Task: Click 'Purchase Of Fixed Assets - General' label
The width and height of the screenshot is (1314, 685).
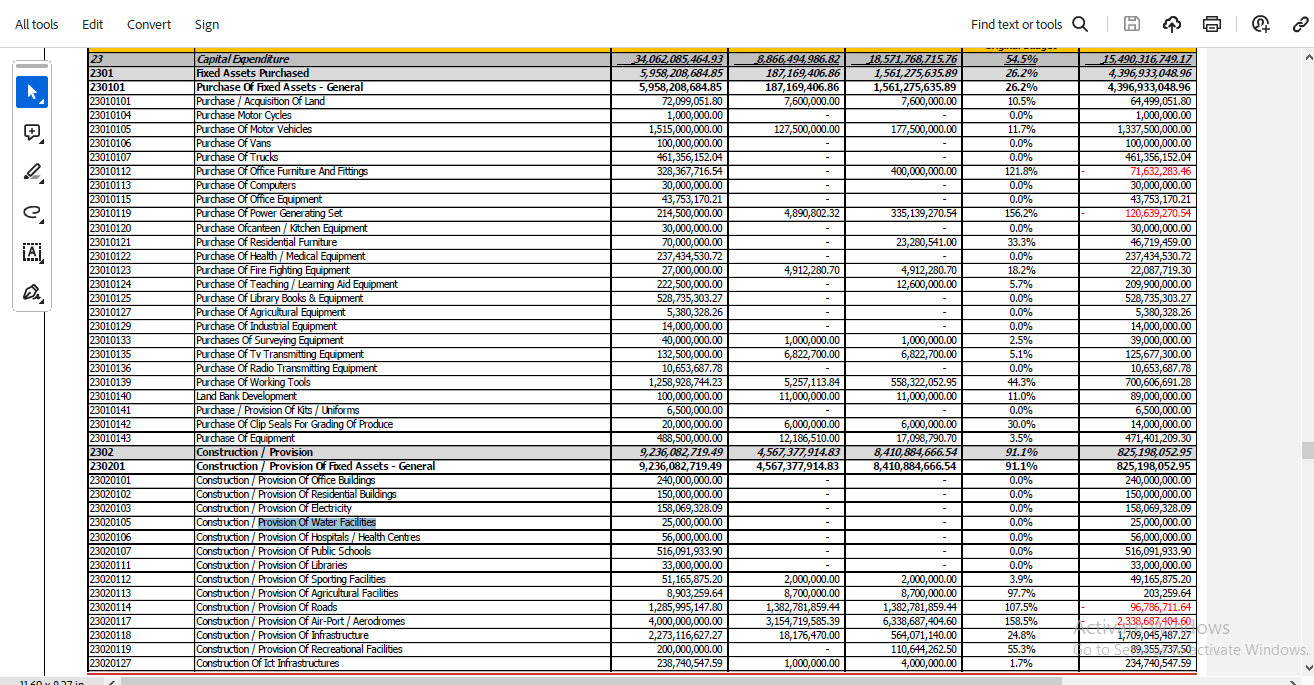Action: coord(280,87)
